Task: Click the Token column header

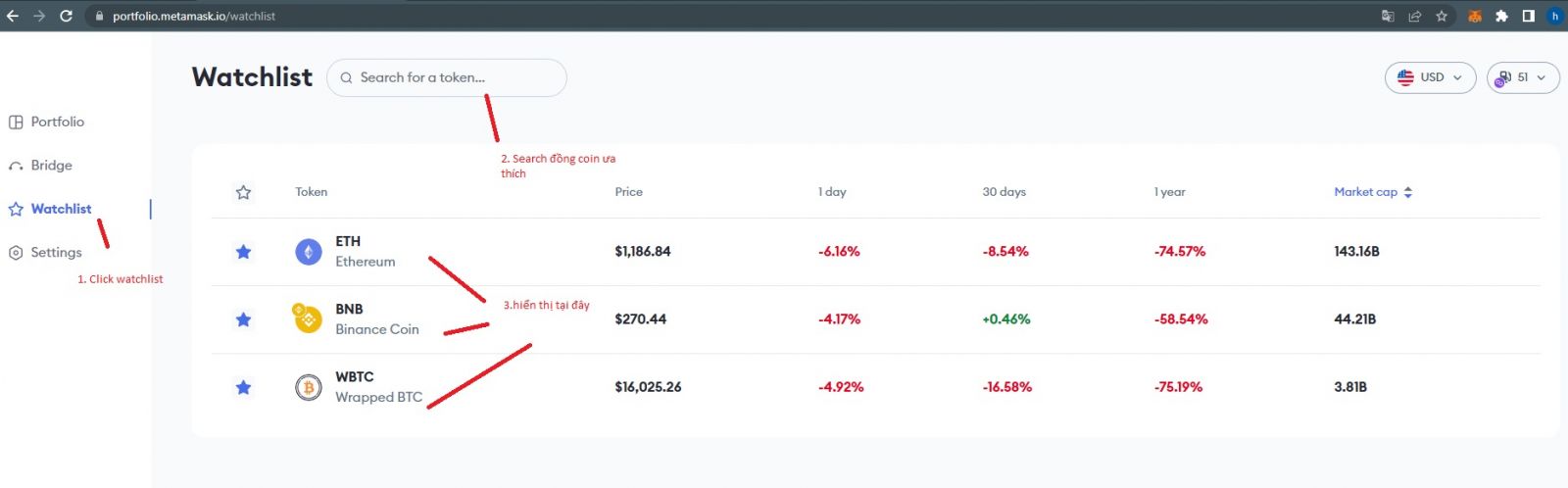Action: [x=312, y=192]
